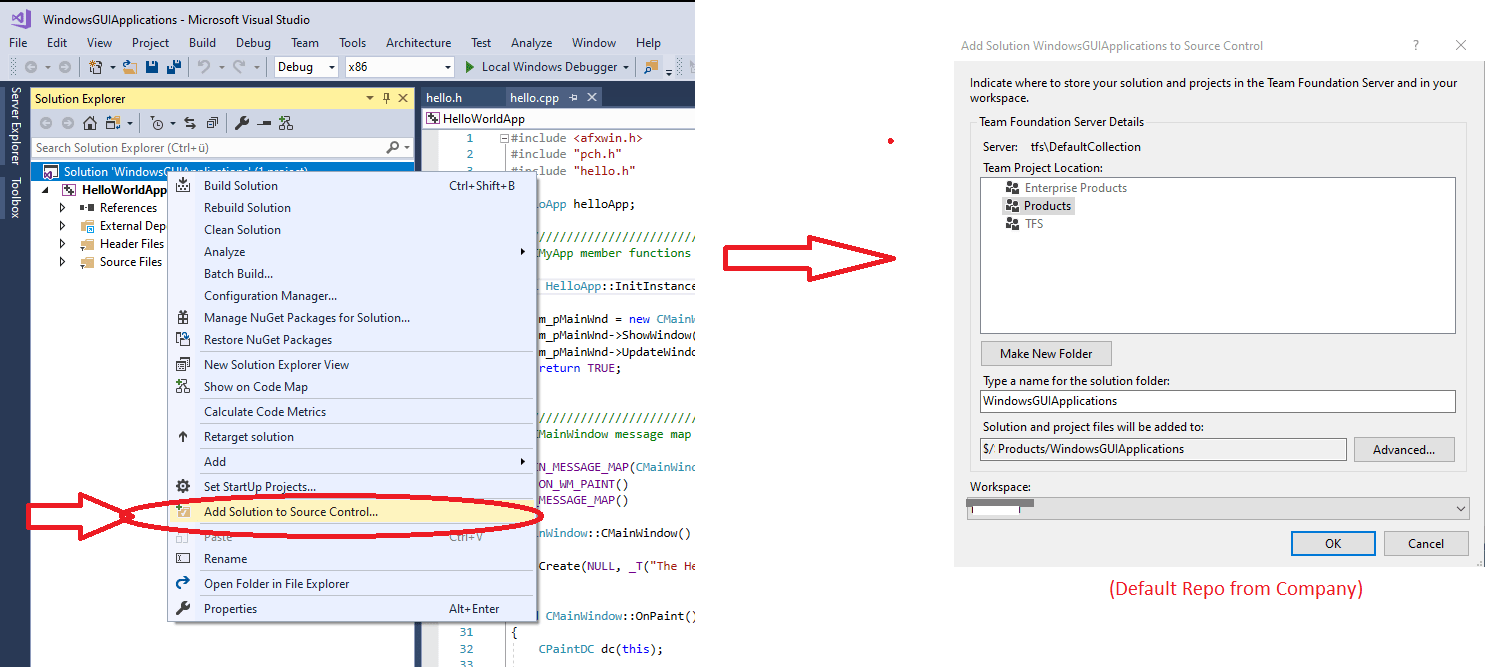Image resolution: width=1509 pixels, height=667 pixels.
Task: Click the HelloWorldApp scope navigation box
Action: click(558, 119)
